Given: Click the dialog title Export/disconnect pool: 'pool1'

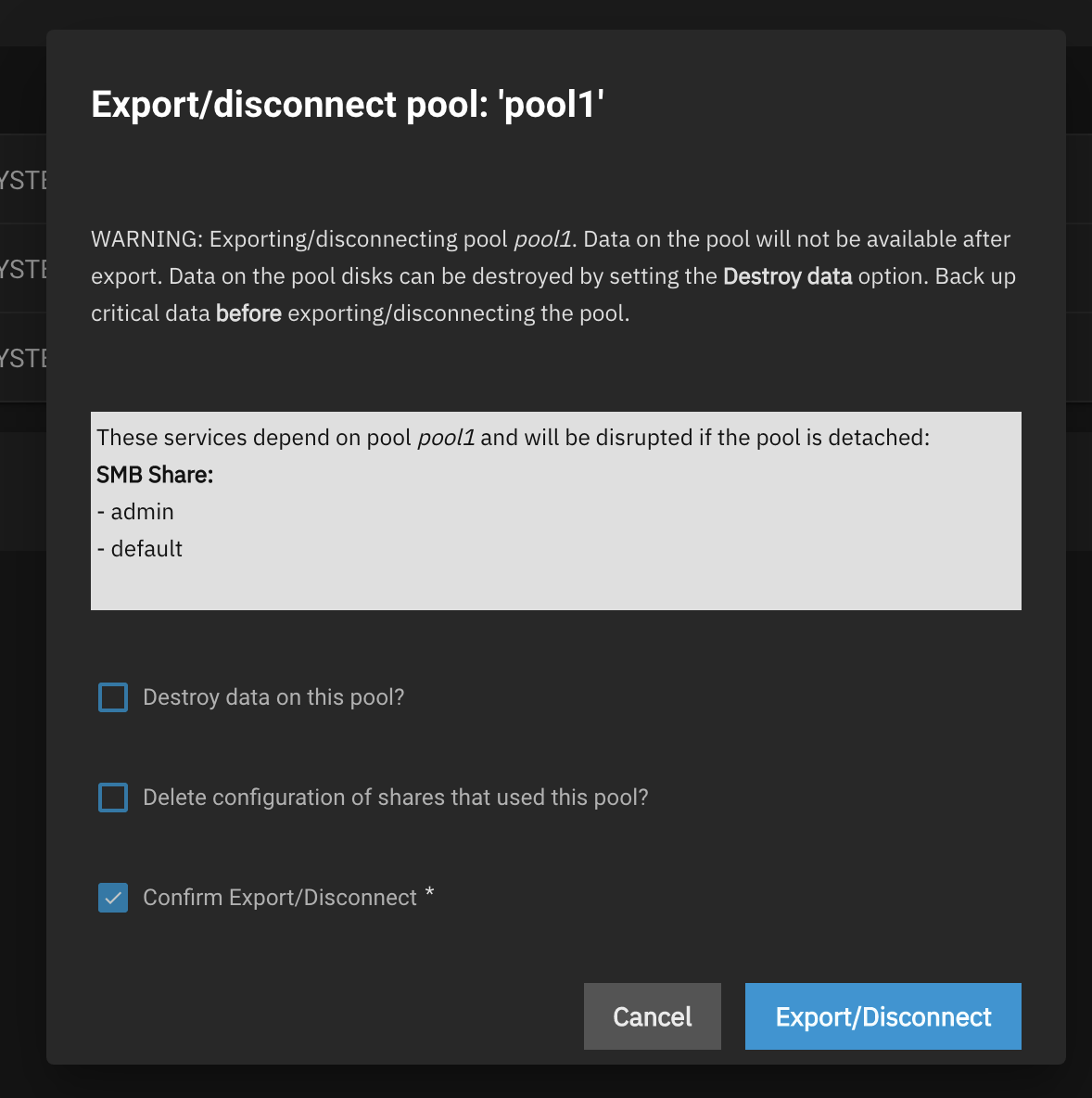Looking at the screenshot, I should point(348,105).
